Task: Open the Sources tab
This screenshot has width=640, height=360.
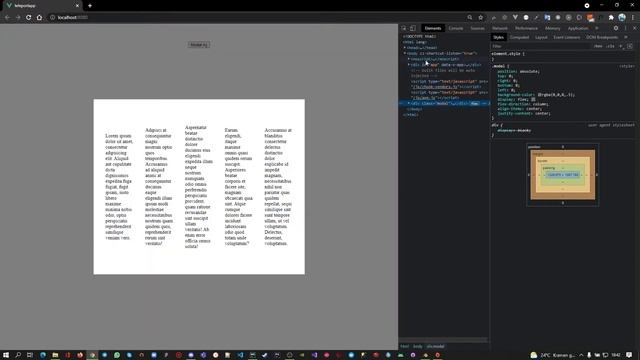Action: pos(477,28)
